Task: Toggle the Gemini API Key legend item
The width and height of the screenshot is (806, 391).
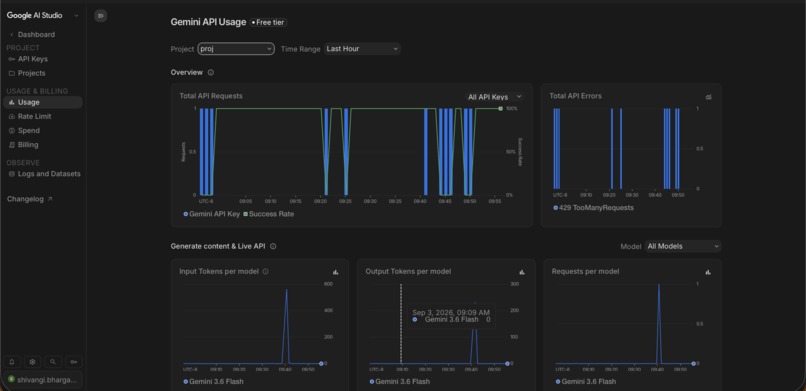Action: 211,214
